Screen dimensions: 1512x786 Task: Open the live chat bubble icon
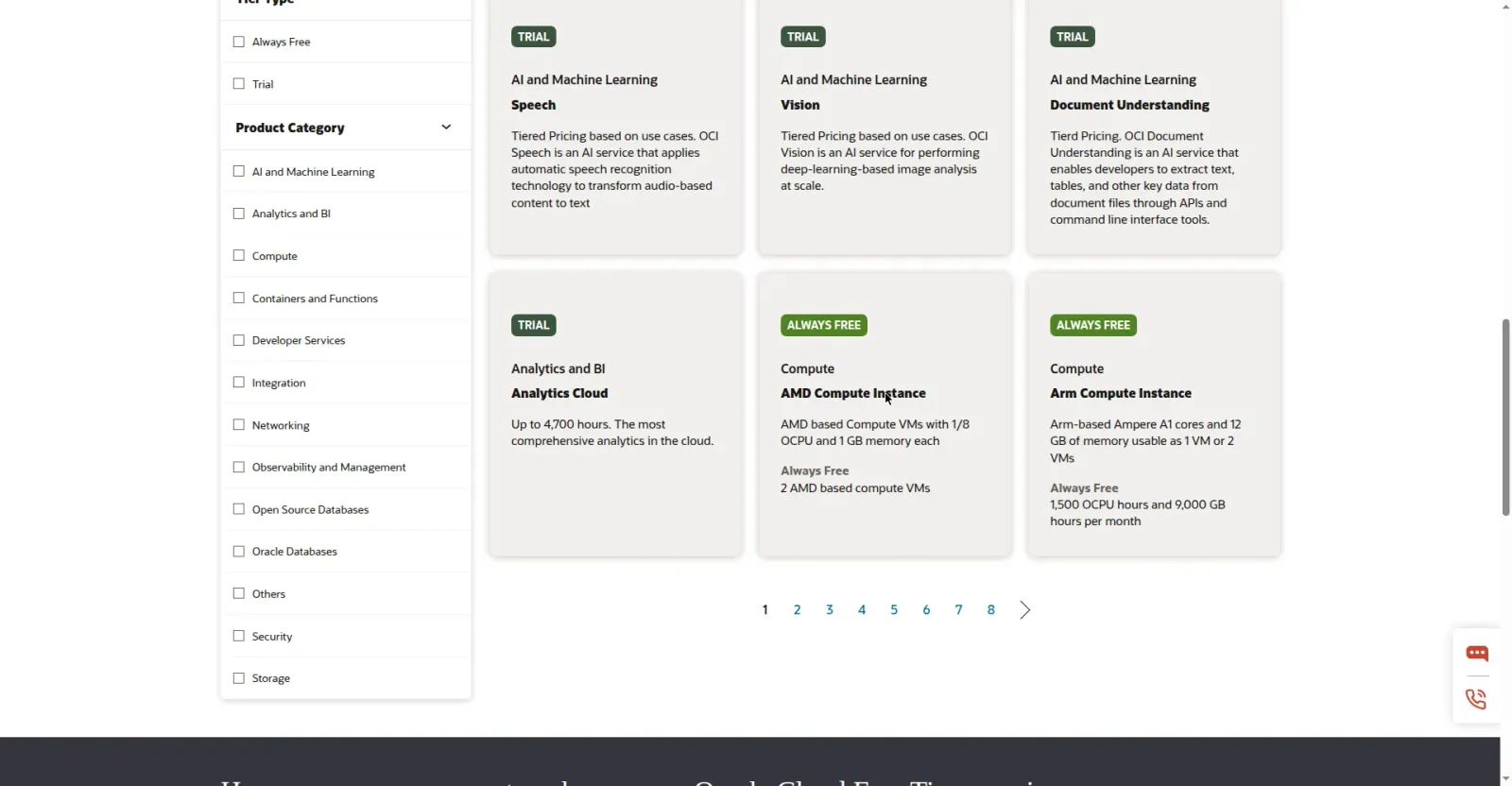point(1477,653)
